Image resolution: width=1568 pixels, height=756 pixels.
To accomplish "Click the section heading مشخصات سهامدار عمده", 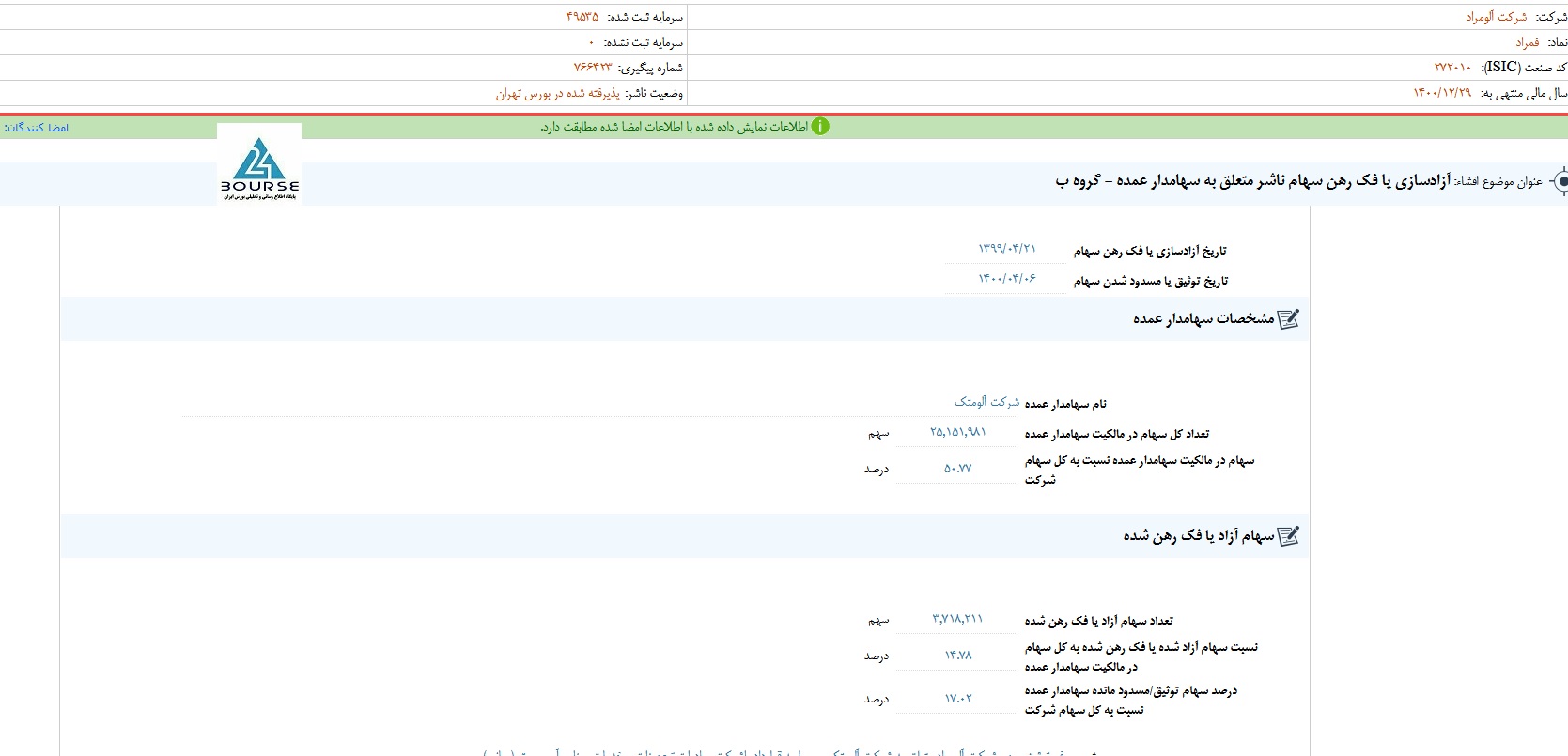I will pos(1203,319).
